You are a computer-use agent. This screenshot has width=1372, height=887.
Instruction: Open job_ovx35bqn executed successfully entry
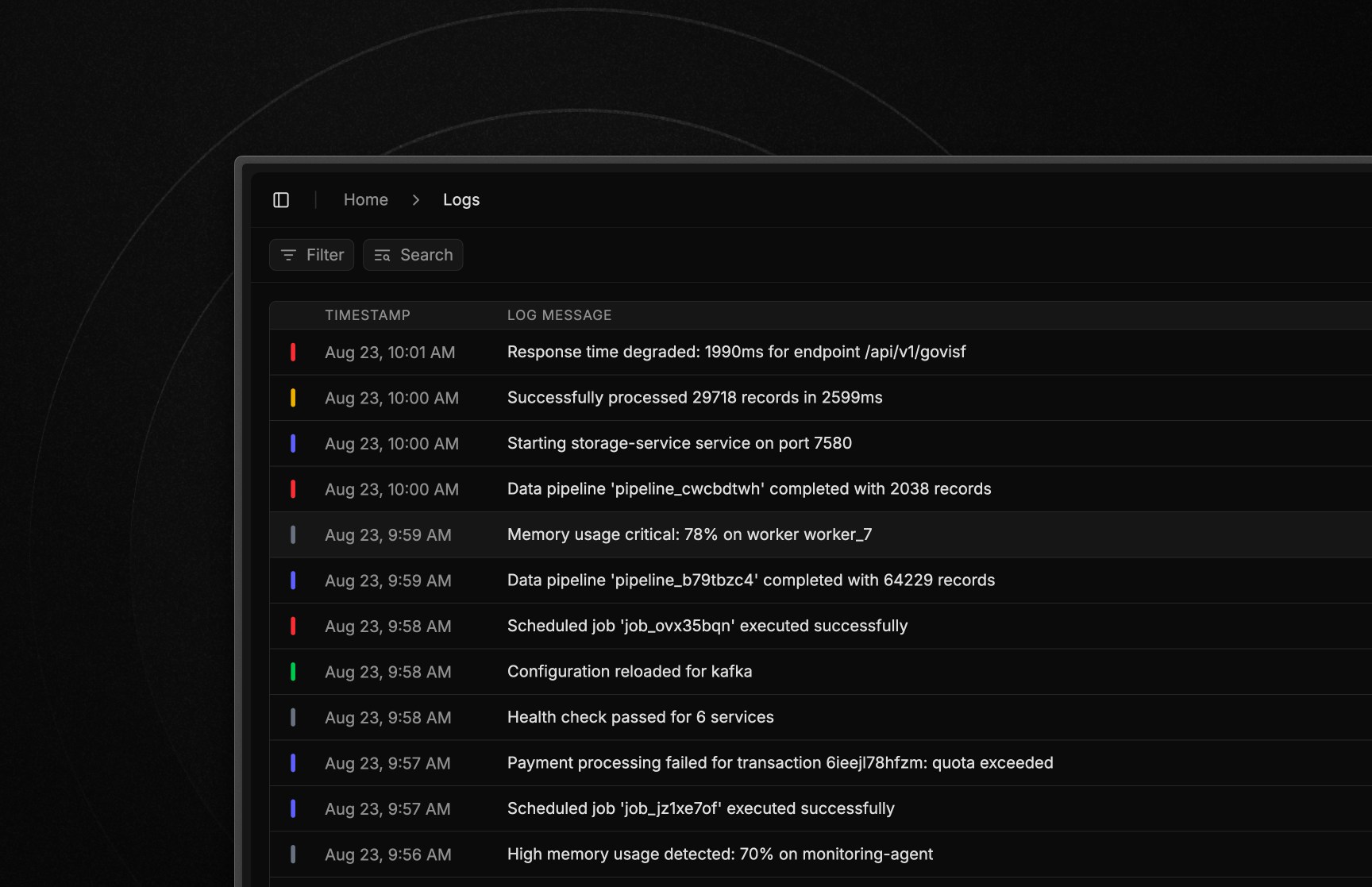click(x=707, y=626)
